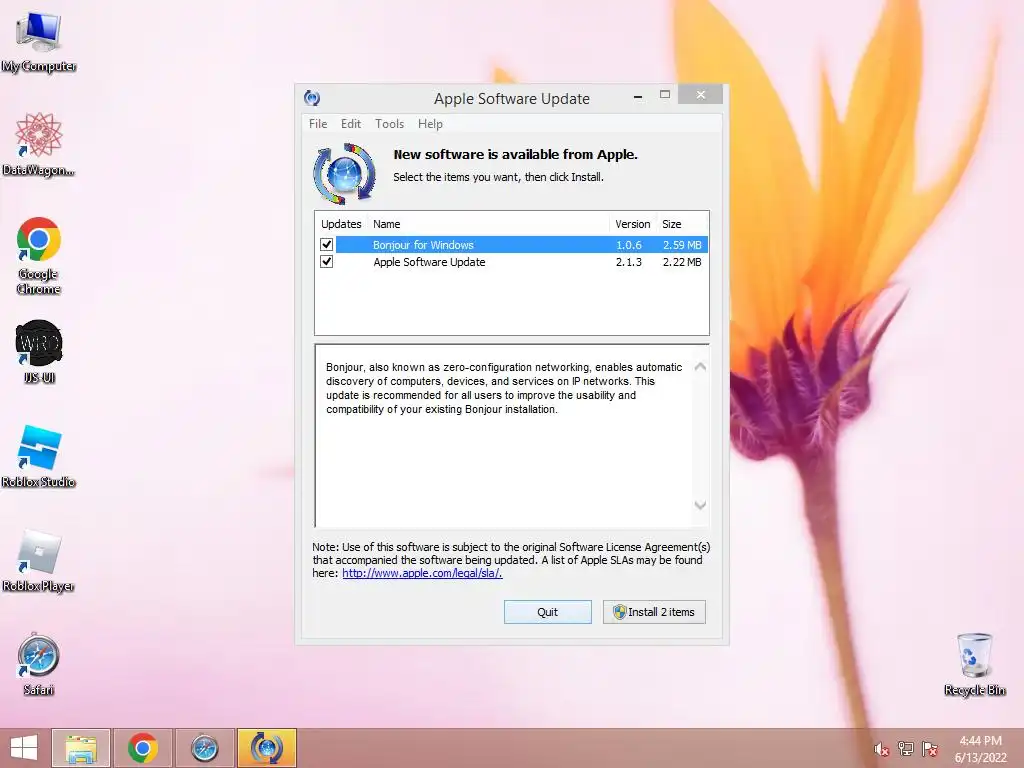Image resolution: width=1024 pixels, height=768 pixels.
Task: Select the Apple Software Update row name
Action: pyautogui.click(x=429, y=262)
